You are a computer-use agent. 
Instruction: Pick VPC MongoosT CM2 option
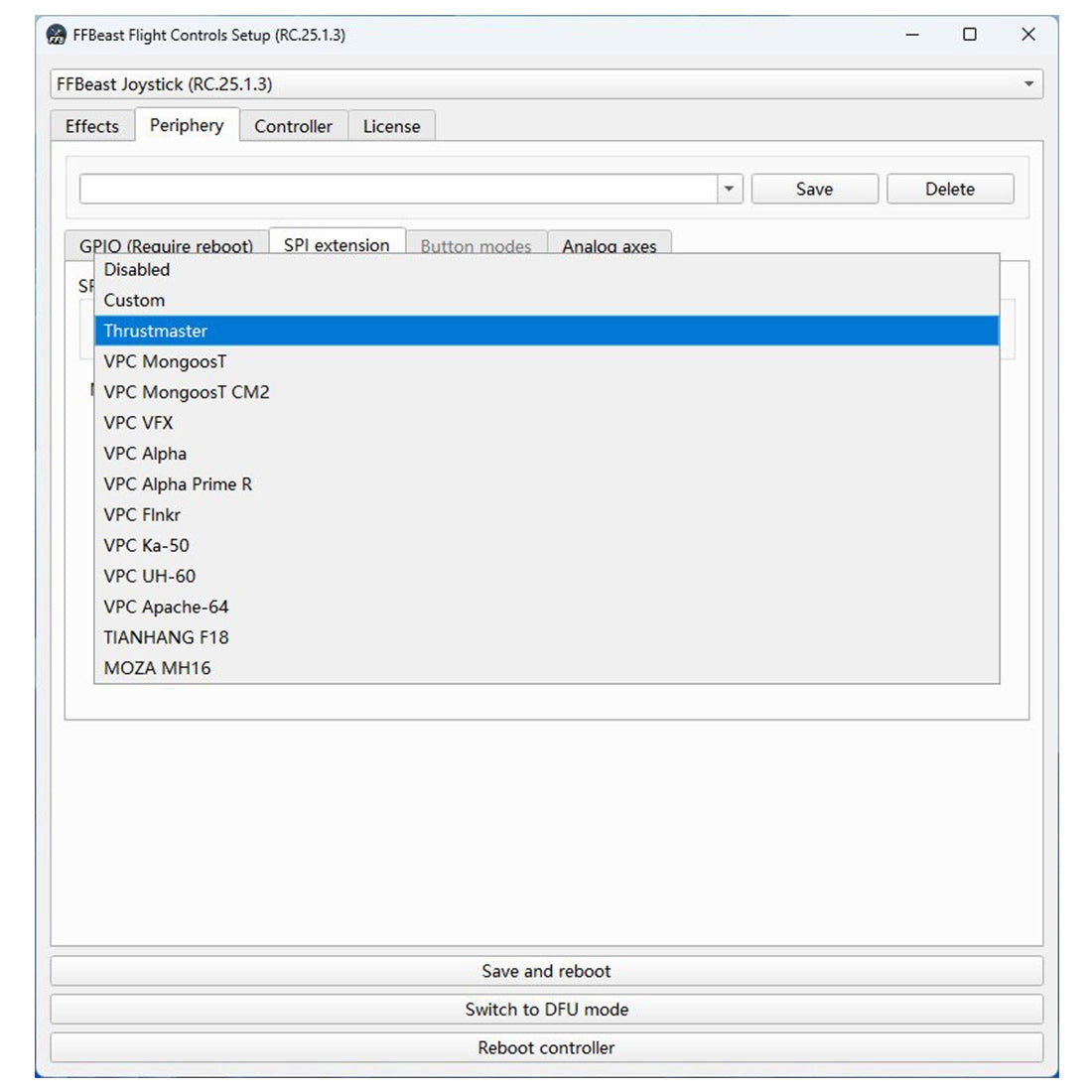point(187,392)
